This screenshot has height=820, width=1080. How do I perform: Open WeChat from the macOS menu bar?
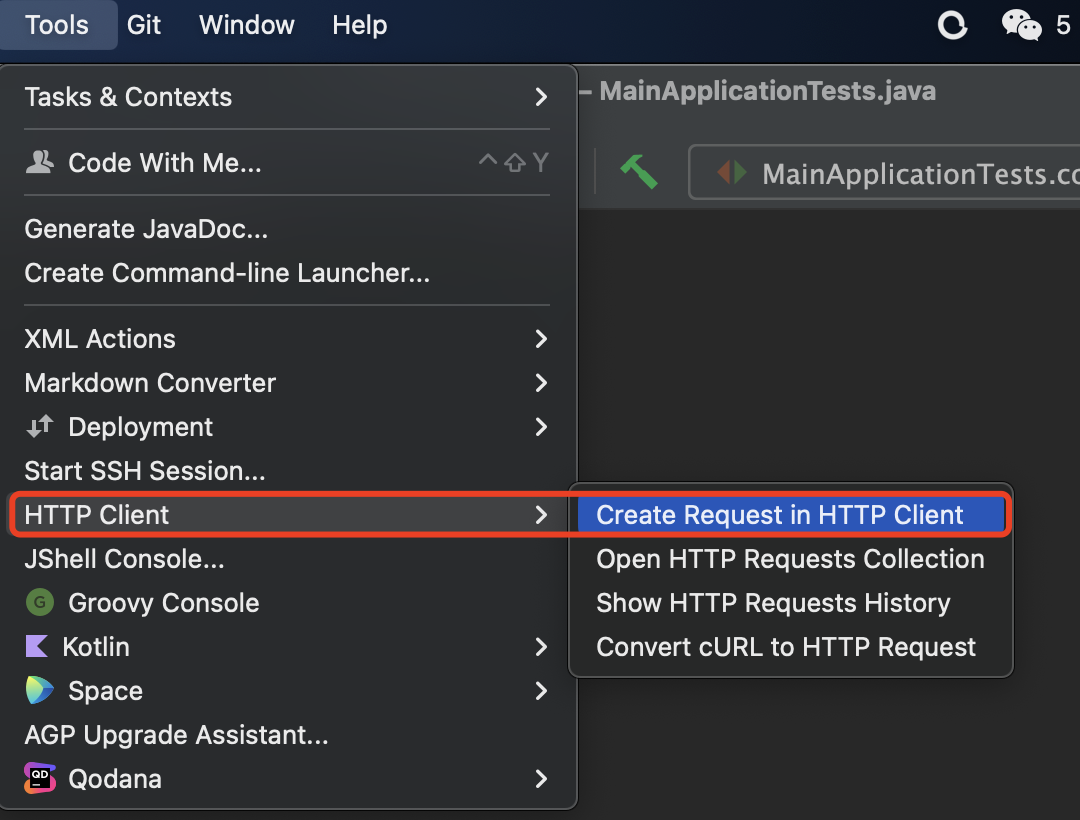[1021, 25]
